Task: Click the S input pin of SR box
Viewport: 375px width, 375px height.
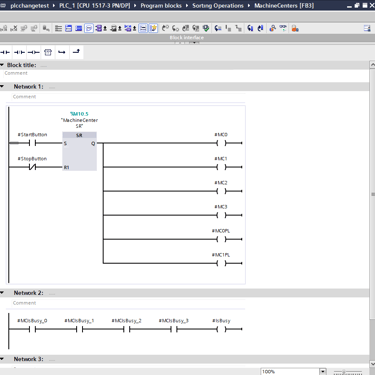Action: (65, 143)
